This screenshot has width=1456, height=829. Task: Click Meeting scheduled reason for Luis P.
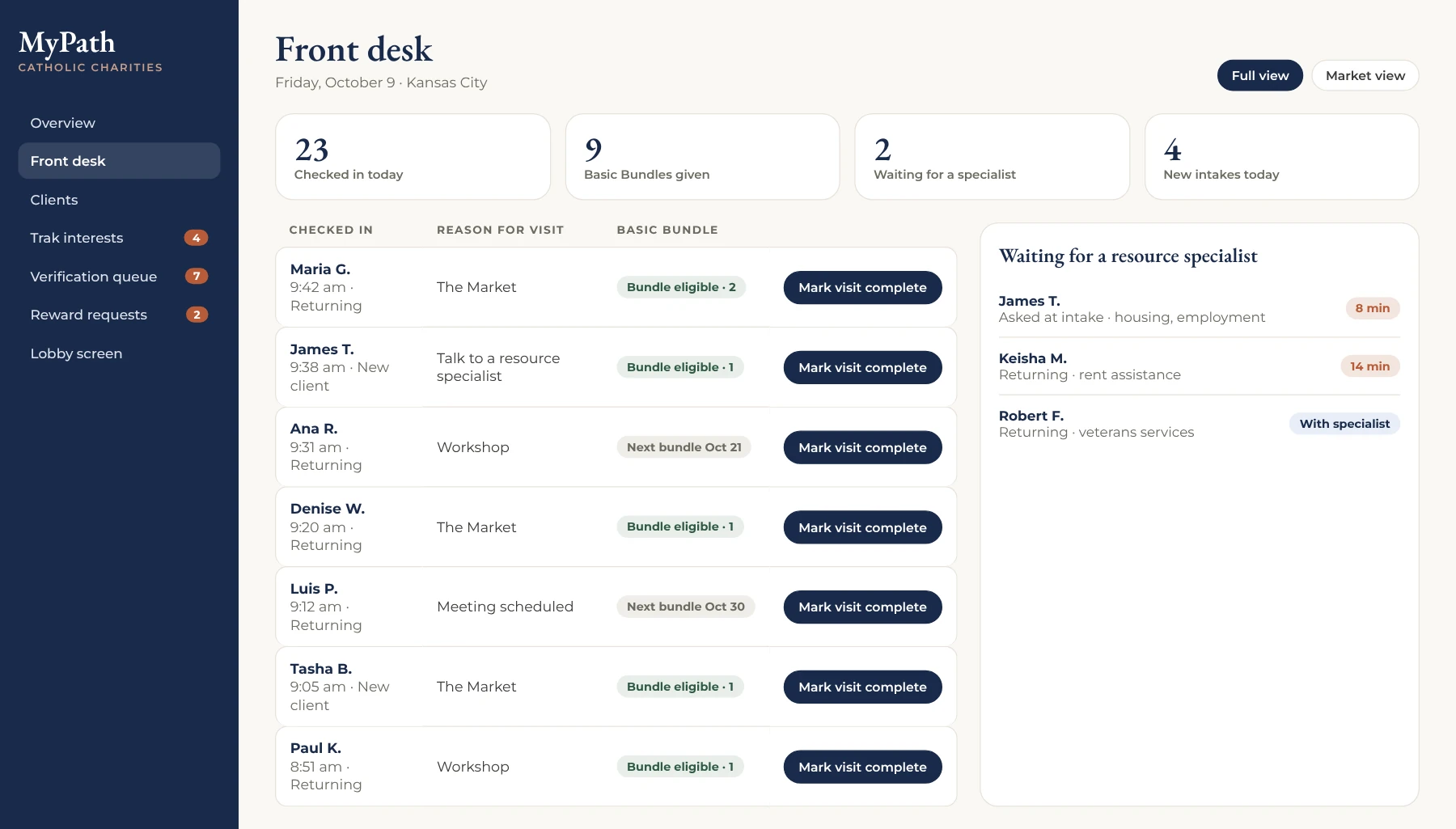click(505, 607)
